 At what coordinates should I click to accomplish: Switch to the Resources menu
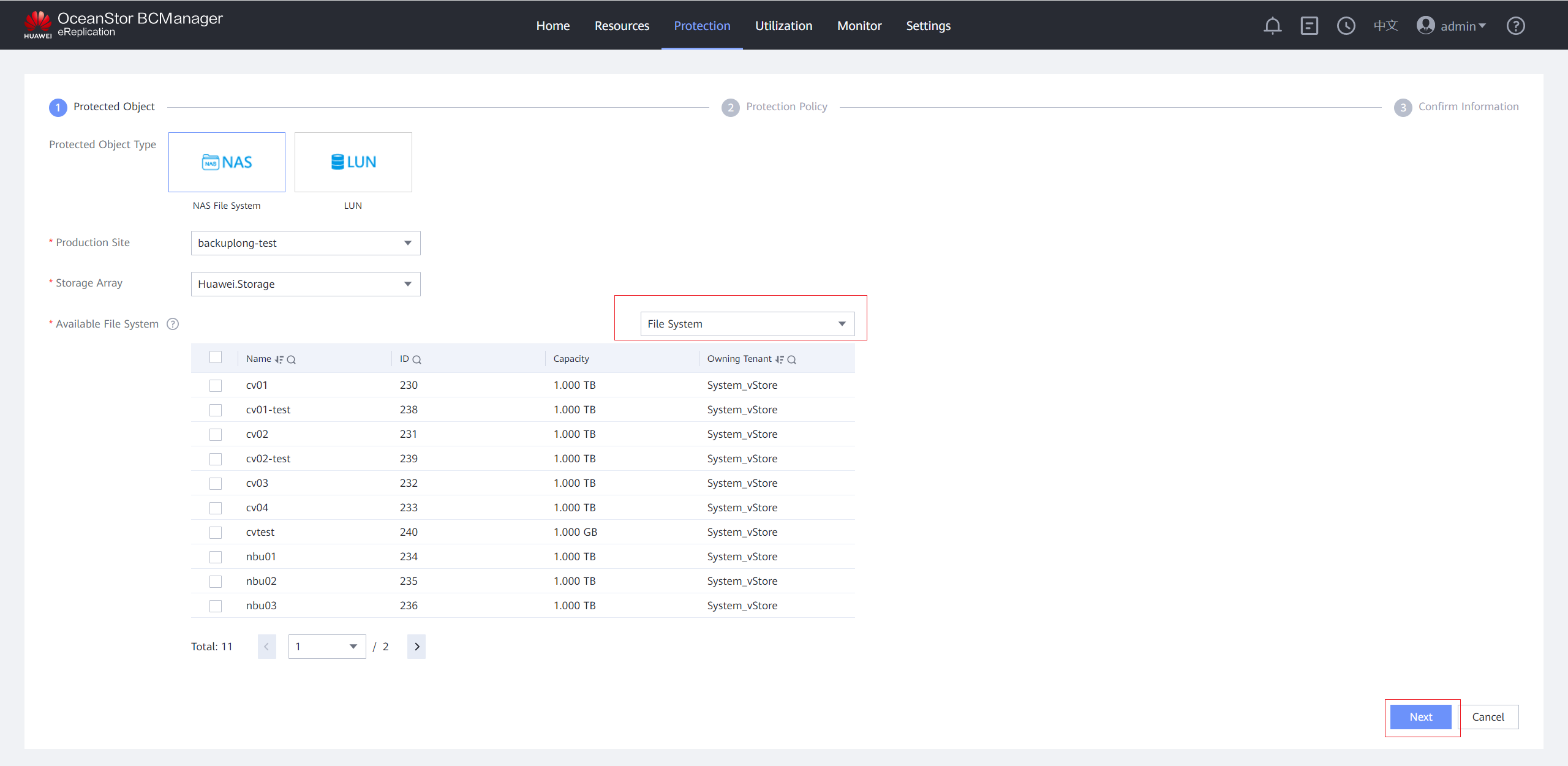point(622,26)
